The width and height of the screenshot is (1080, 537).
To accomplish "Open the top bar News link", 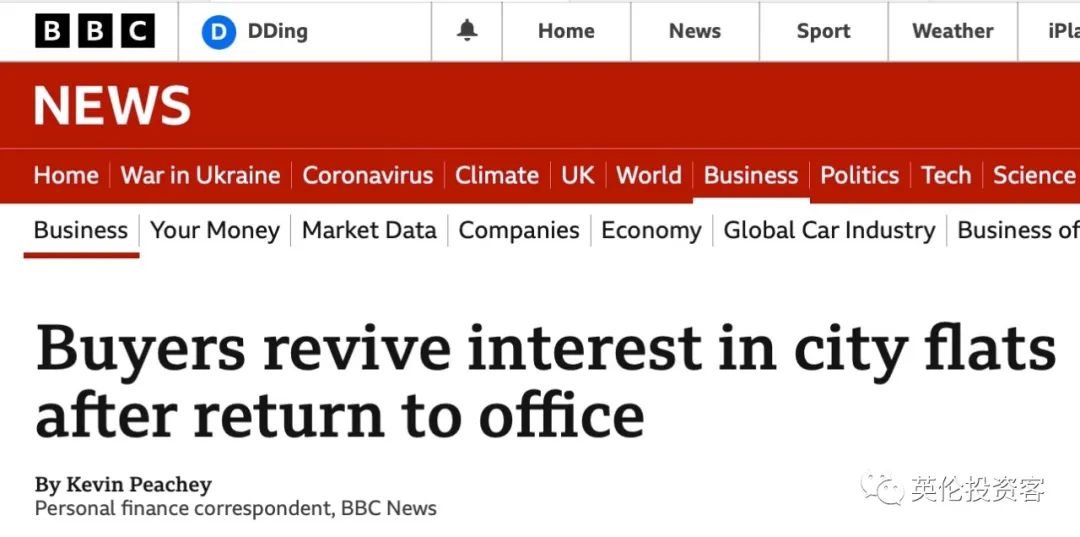I will [694, 31].
